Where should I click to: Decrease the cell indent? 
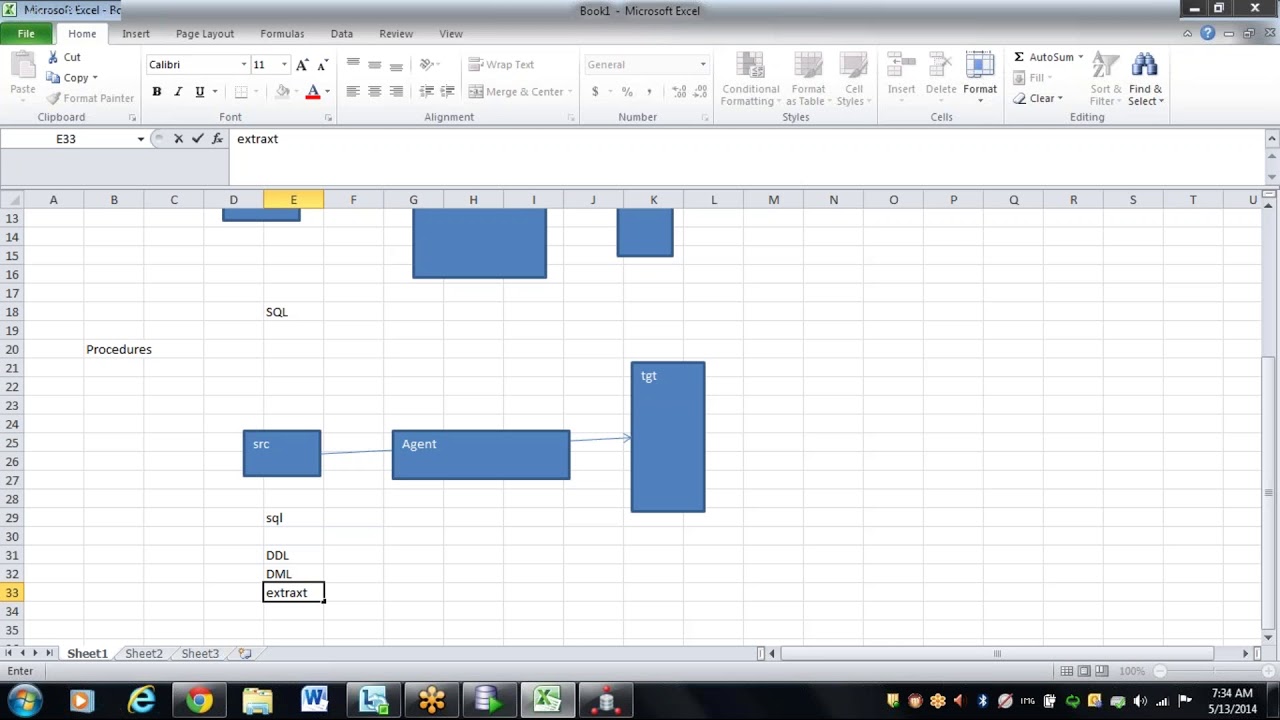point(427,92)
